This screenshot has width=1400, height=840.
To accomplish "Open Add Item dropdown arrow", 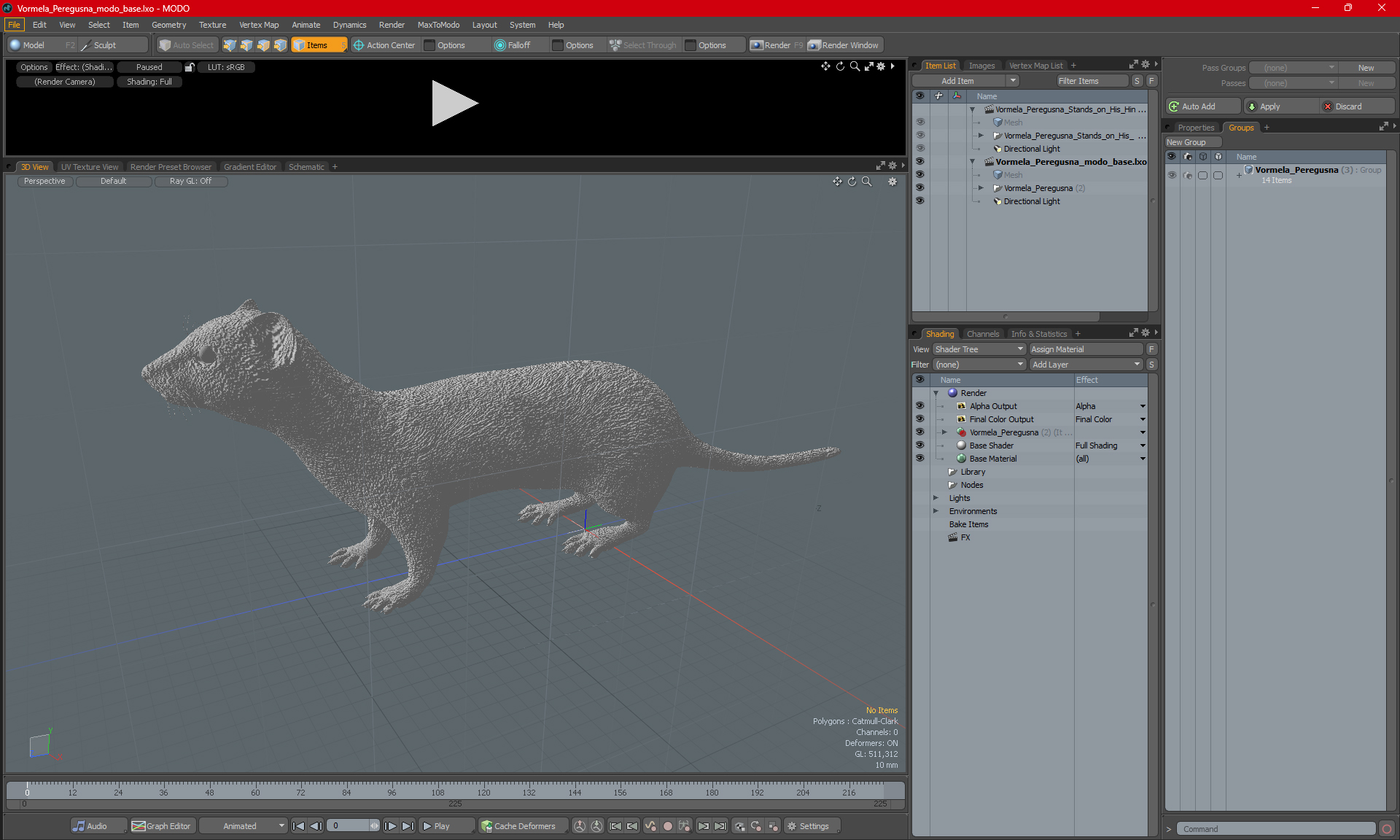I will (1013, 81).
